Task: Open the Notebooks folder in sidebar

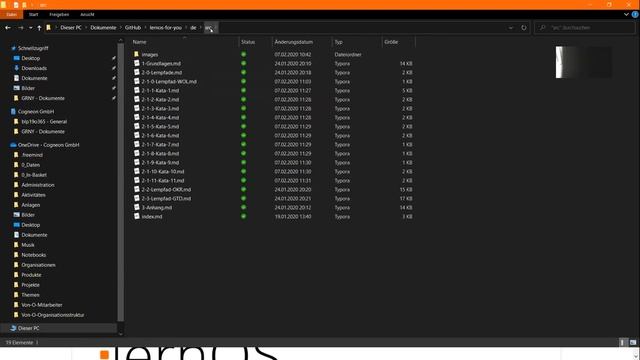Action: click(x=33, y=255)
